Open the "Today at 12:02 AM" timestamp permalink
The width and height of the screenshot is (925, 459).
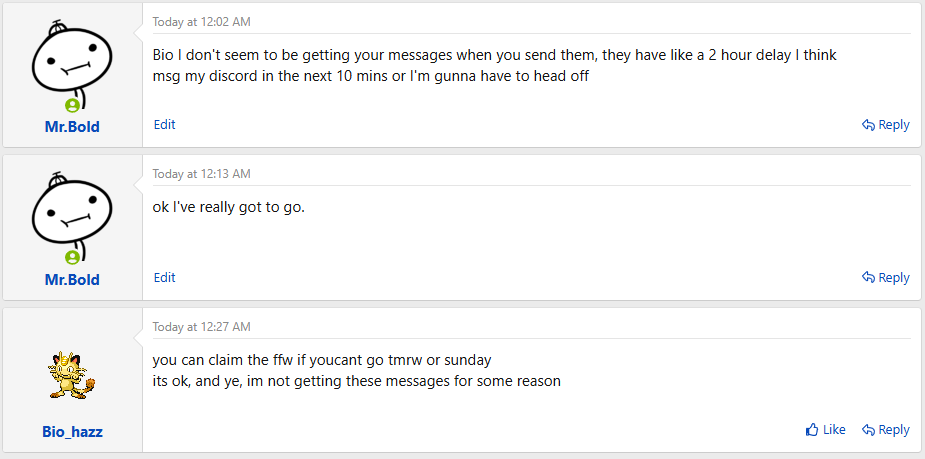pos(201,21)
